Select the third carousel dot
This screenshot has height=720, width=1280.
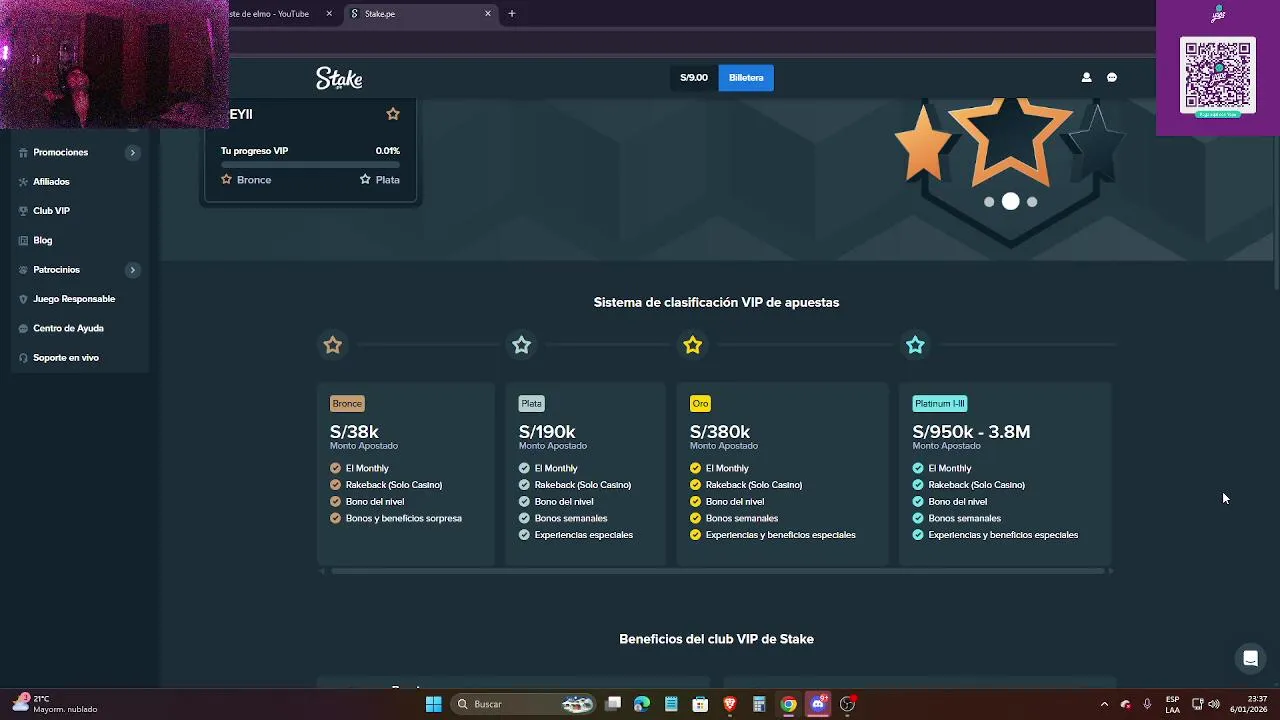pyautogui.click(x=1032, y=202)
